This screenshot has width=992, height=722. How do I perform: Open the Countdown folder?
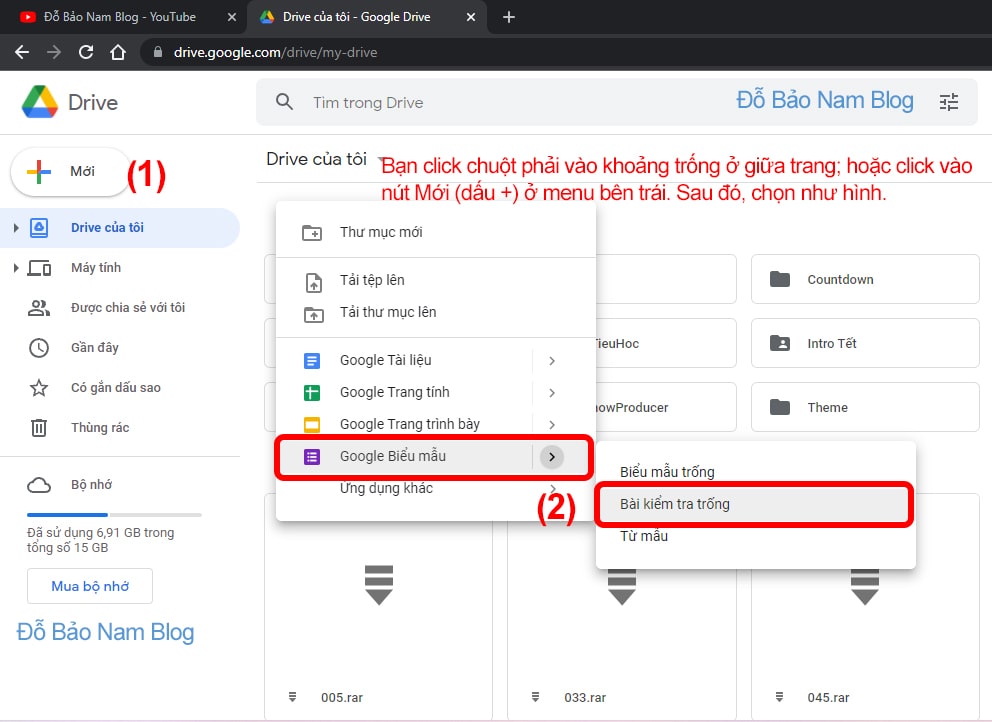tap(865, 279)
